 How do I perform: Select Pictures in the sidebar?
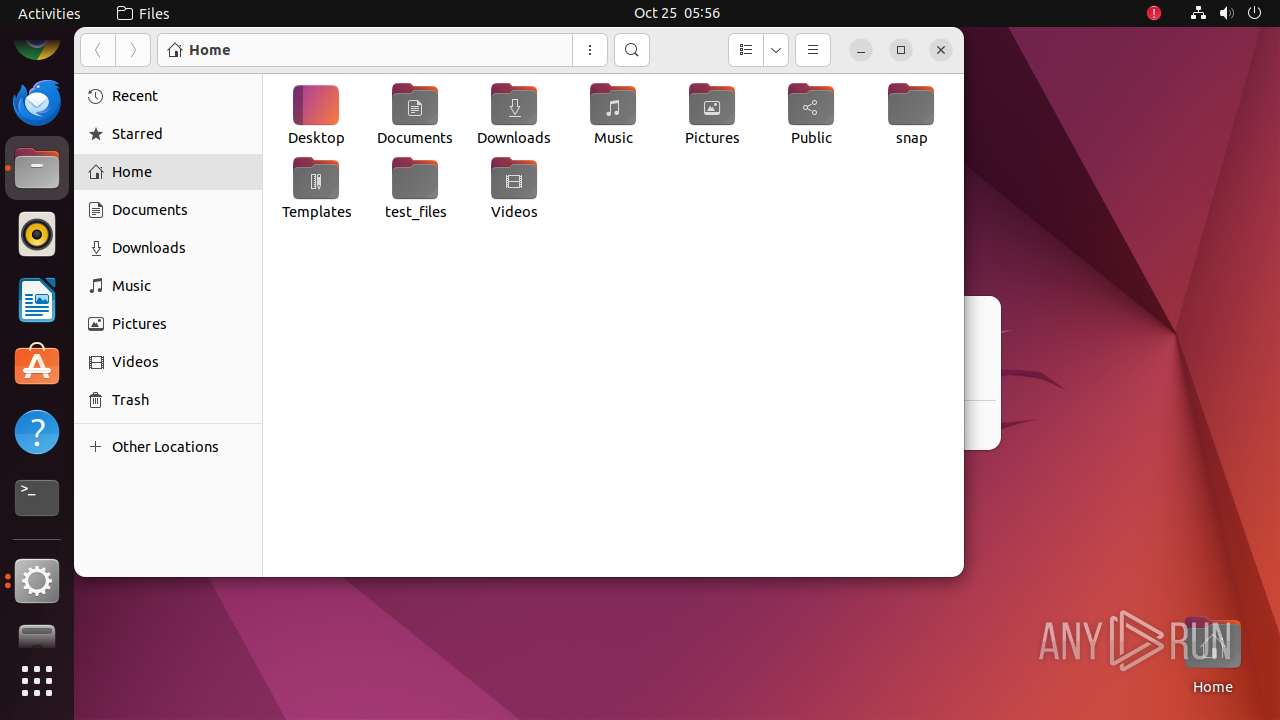pyautogui.click(x=168, y=324)
